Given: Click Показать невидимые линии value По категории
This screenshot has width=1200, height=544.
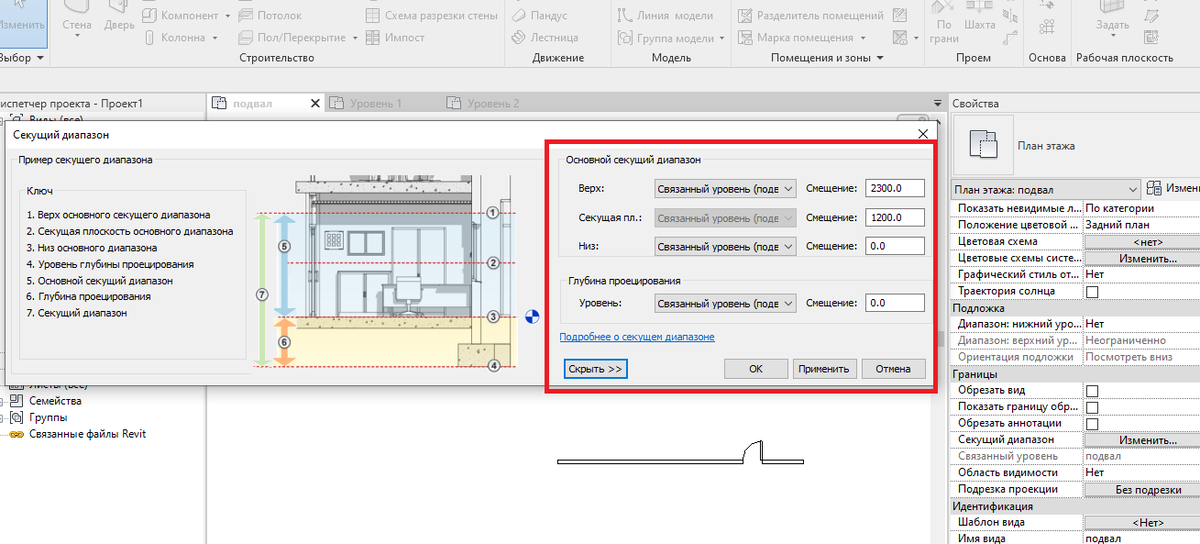Looking at the screenshot, I should (x=1142, y=209).
